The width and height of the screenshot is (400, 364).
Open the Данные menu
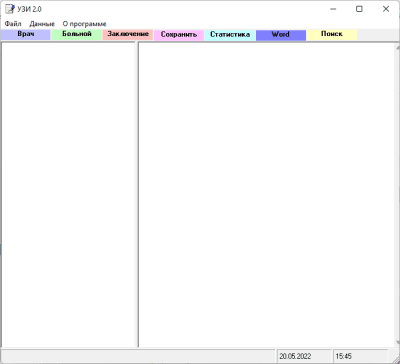point(42,24)
